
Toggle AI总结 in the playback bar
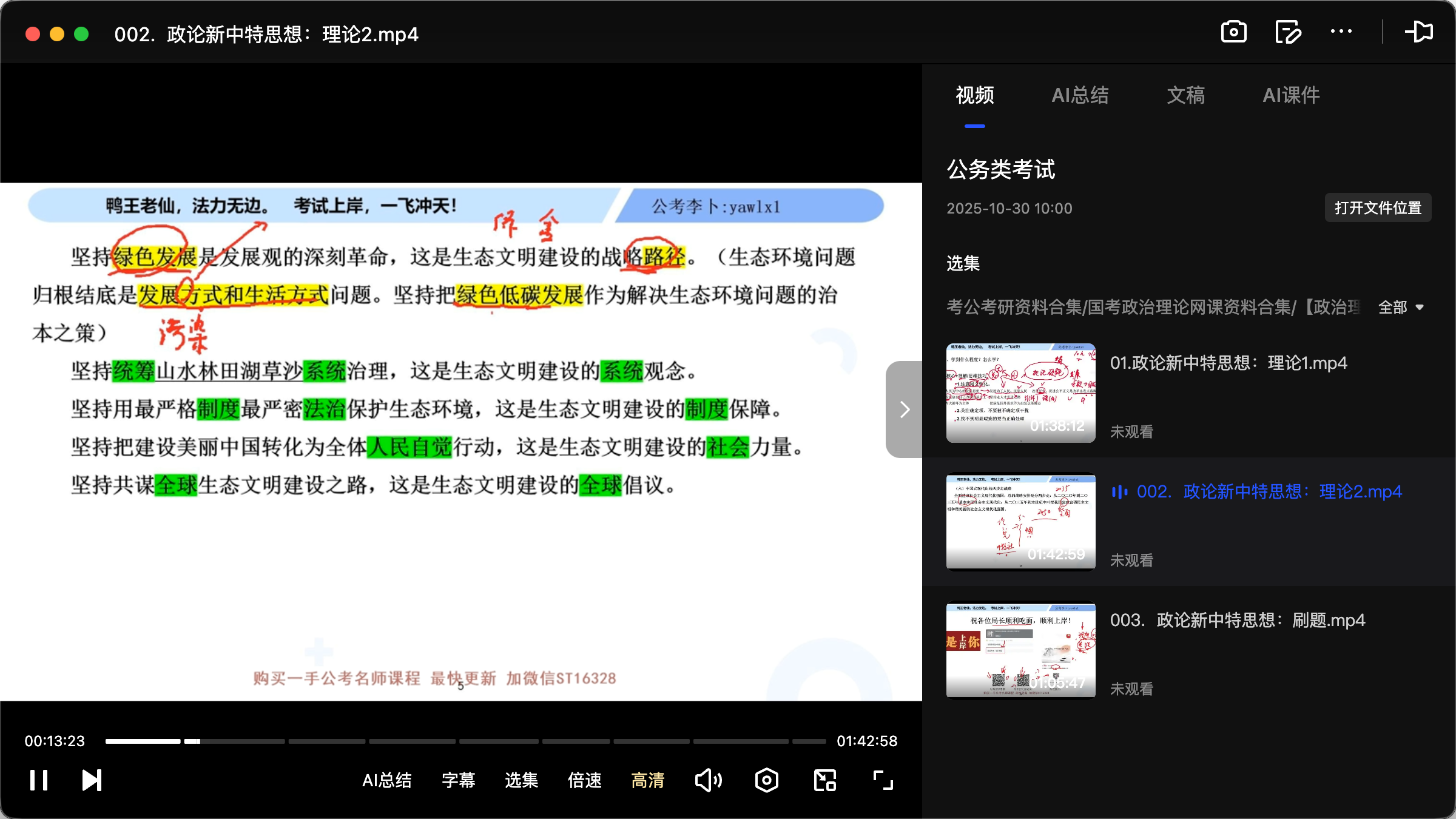(x=387, y=781)
